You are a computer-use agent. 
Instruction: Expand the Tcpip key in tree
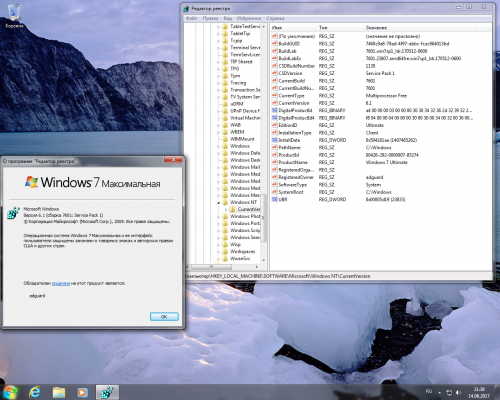pyautogui.click(x=219, y=41)
